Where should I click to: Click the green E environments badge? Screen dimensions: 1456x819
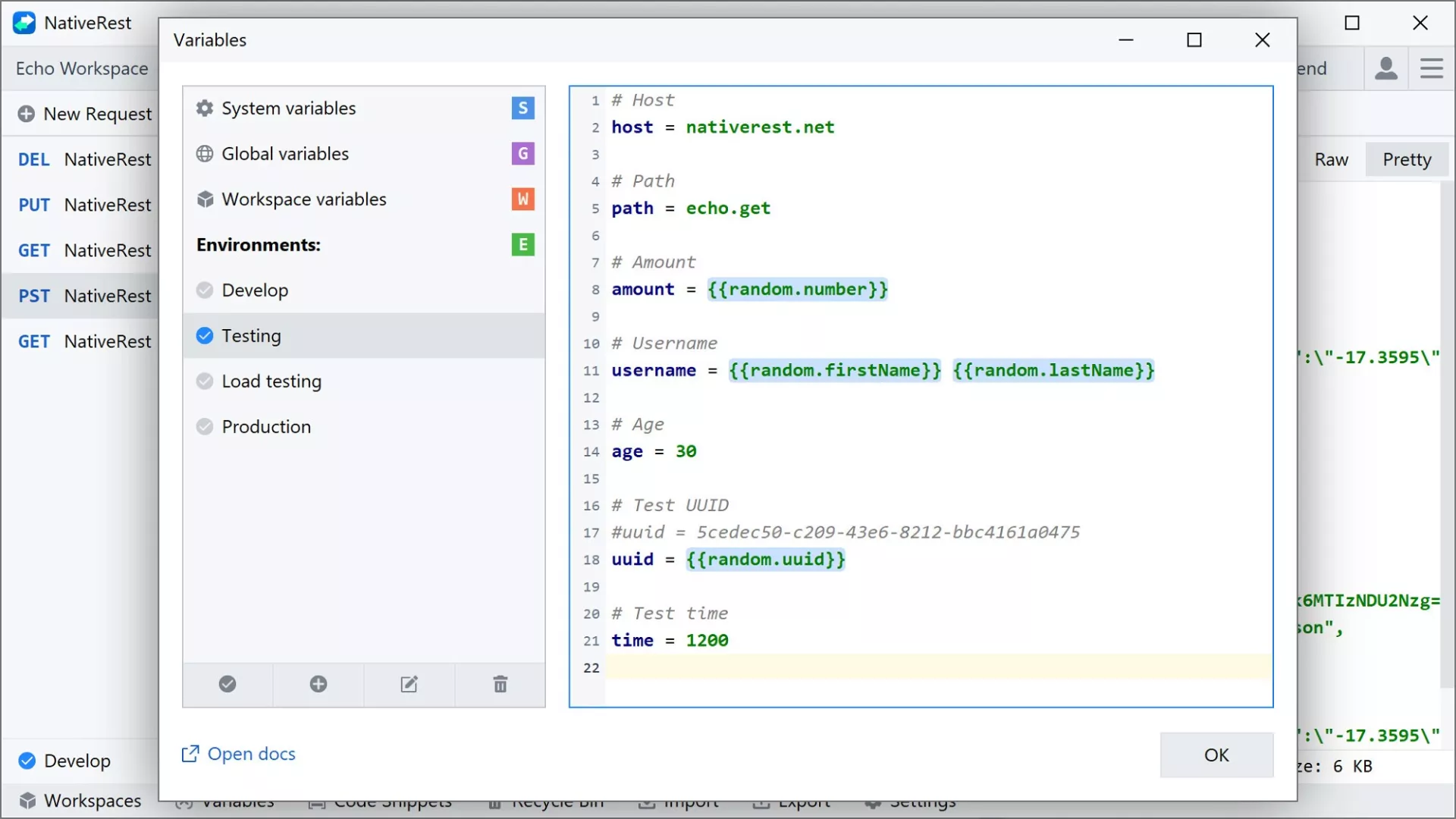coord(522,245)
